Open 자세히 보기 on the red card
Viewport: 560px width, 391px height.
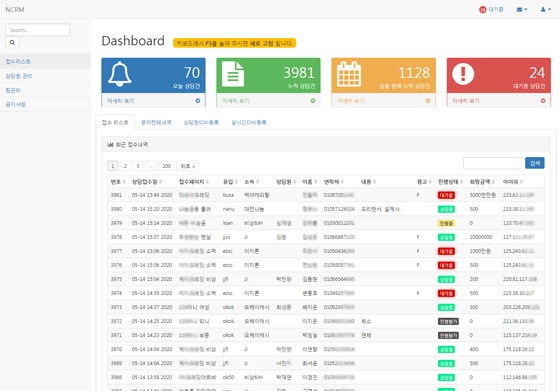coord(466,101)
